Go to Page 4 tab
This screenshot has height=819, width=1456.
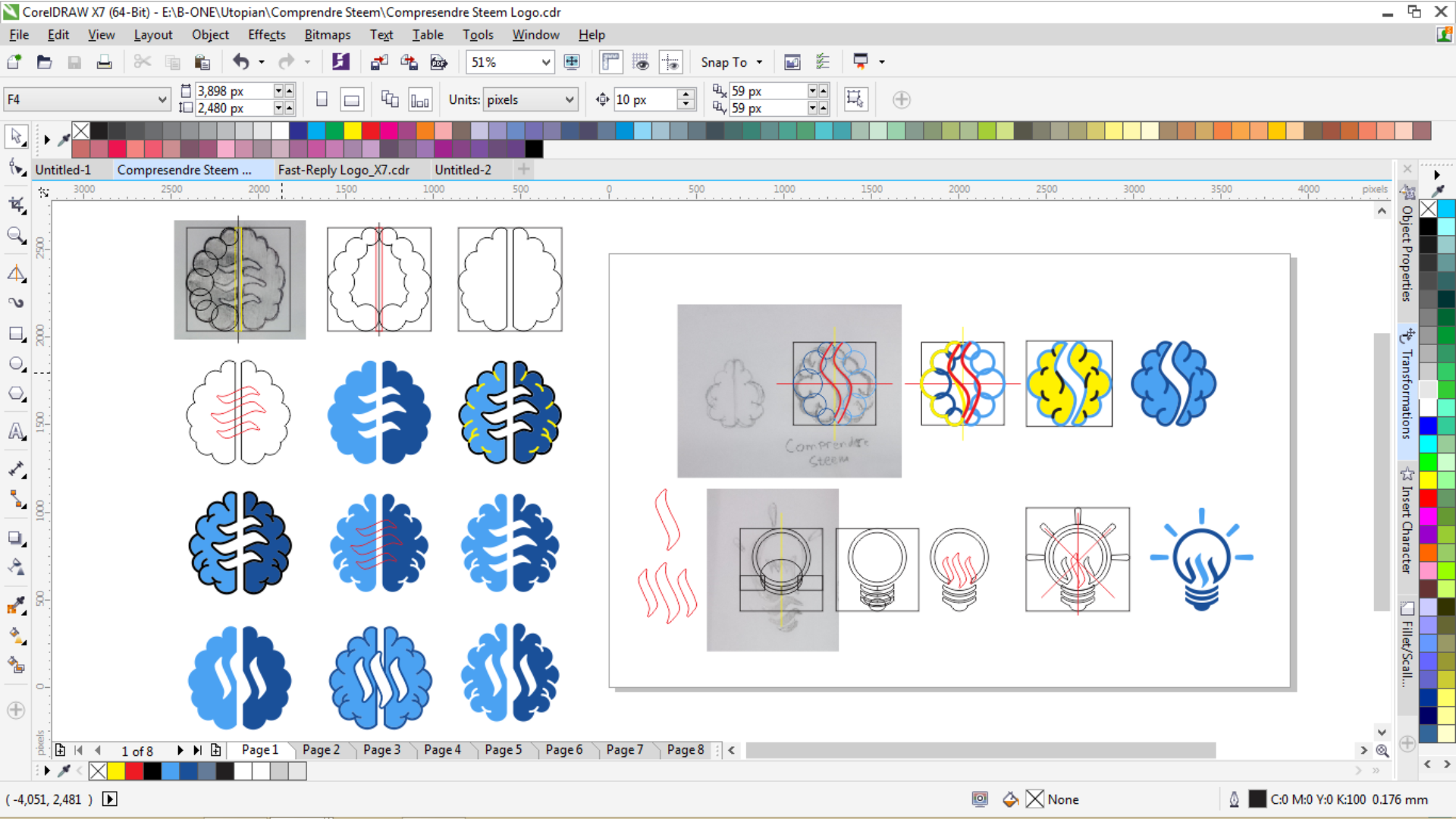coord(442,750)
